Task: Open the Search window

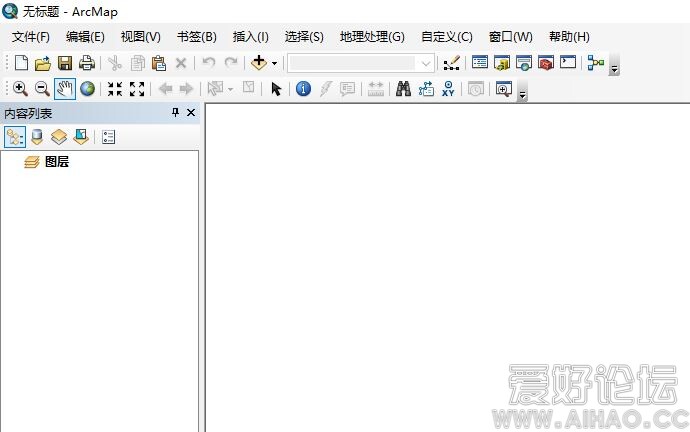Action: (x=524, y=63)
